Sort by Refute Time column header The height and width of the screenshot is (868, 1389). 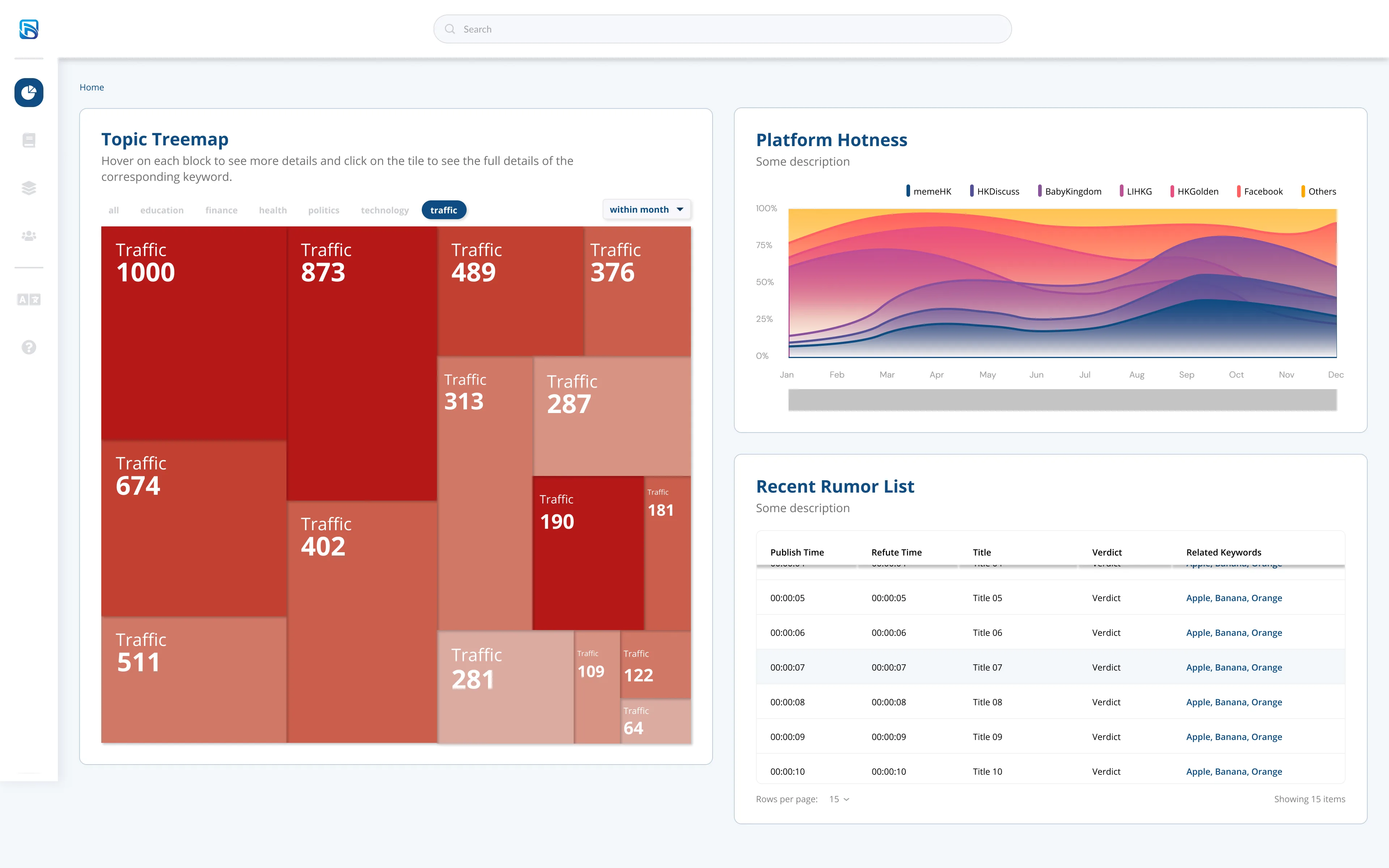point(897,552)
